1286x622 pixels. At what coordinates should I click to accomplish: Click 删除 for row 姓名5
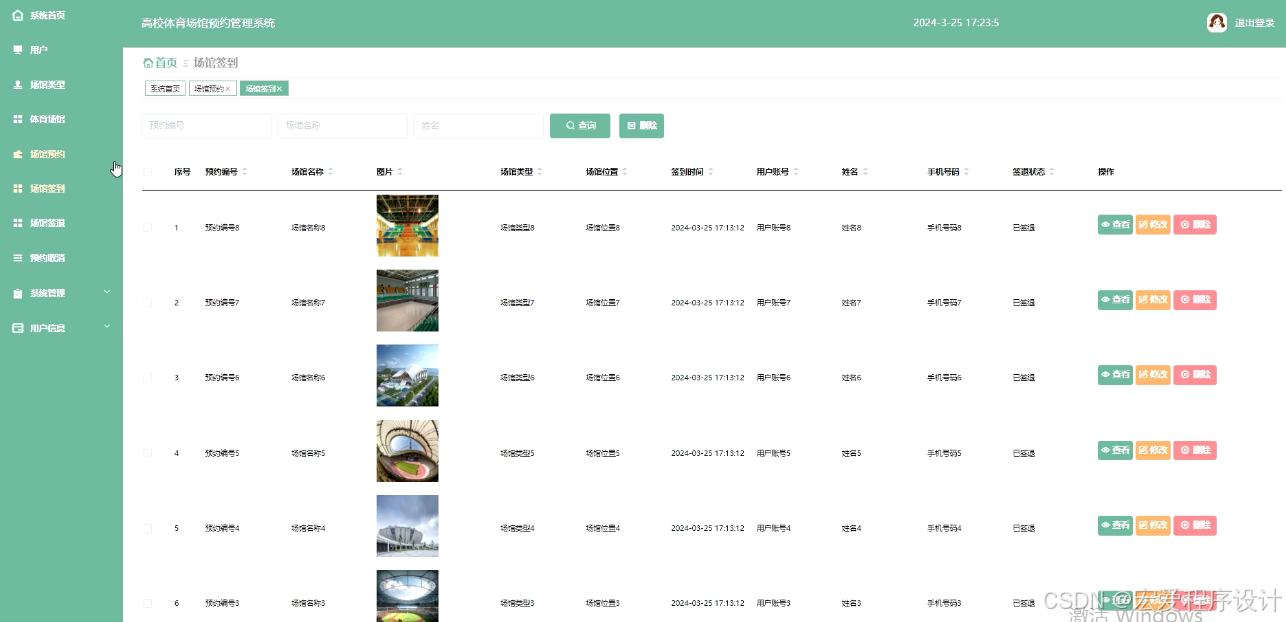1195,450
